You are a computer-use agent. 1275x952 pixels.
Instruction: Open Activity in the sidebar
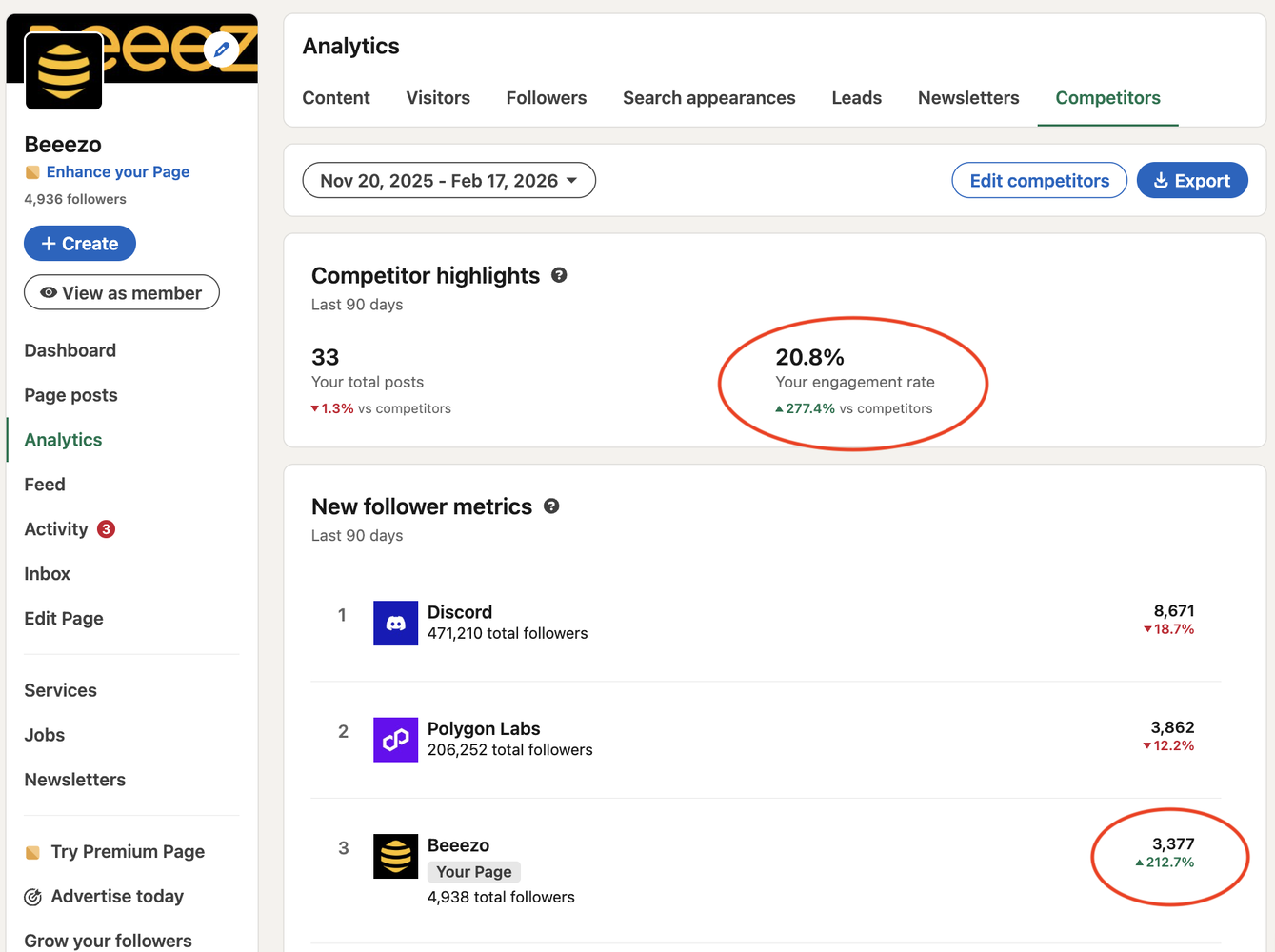[56, 529]
